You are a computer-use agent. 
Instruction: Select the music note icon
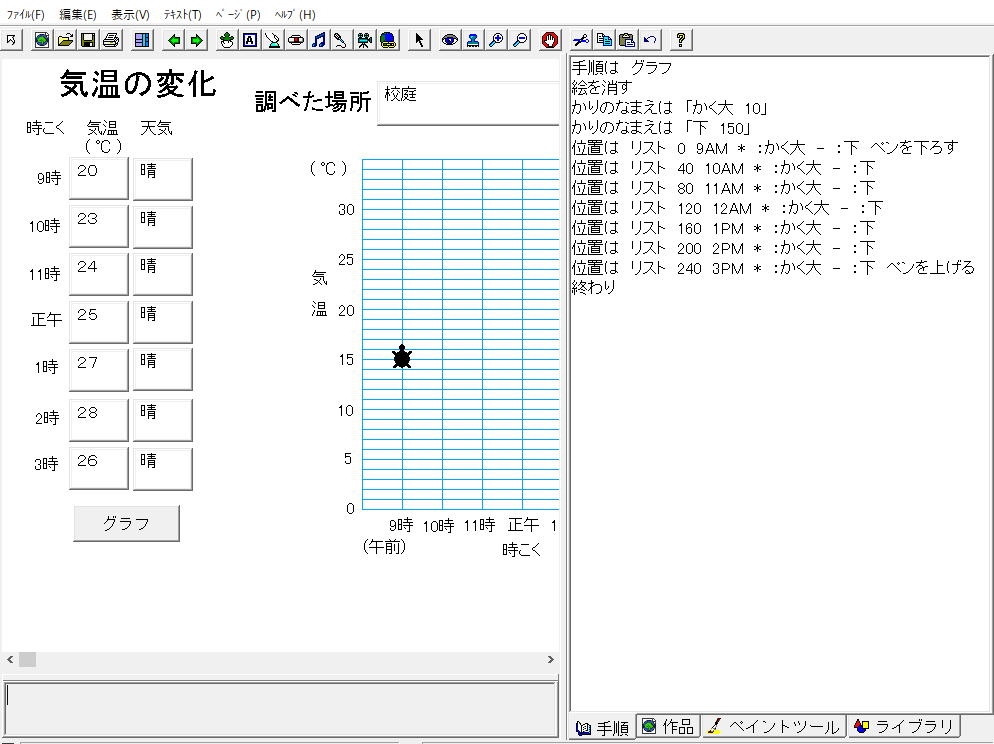click(318, 40)
